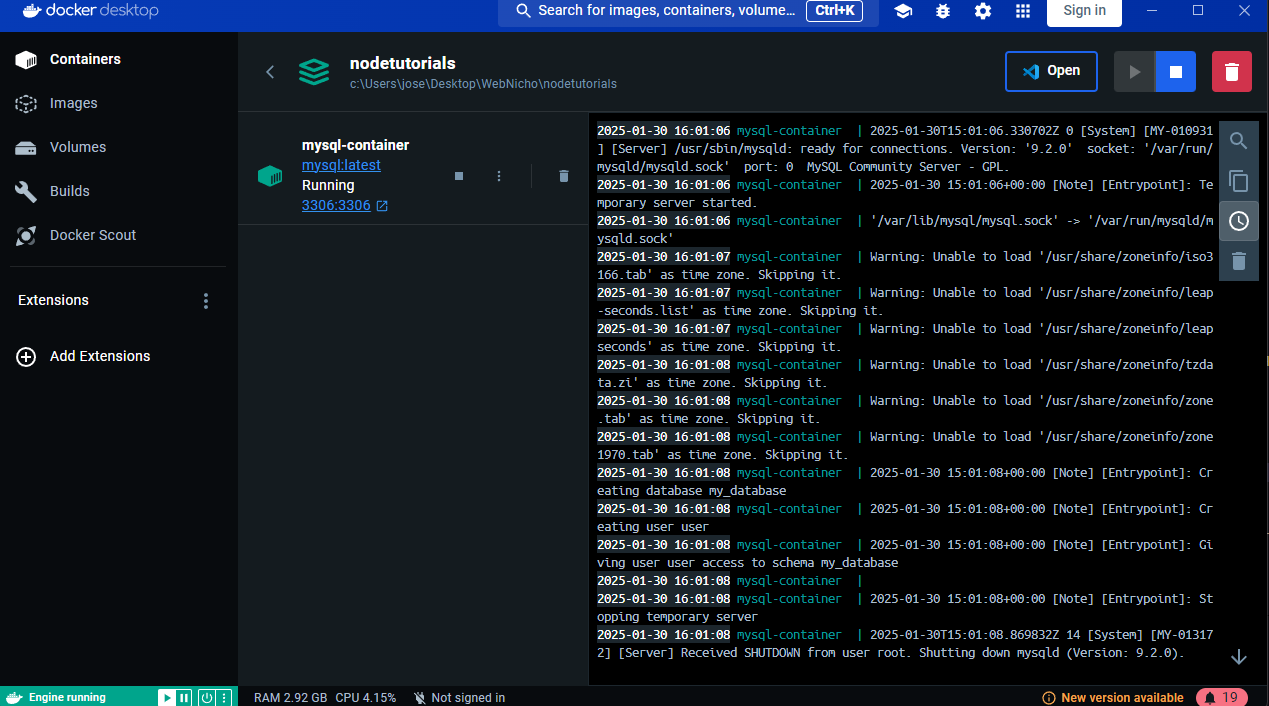Click the nodetutorials stack title
The height and width of the screenshot is (706, 1269).
(402, 62)
